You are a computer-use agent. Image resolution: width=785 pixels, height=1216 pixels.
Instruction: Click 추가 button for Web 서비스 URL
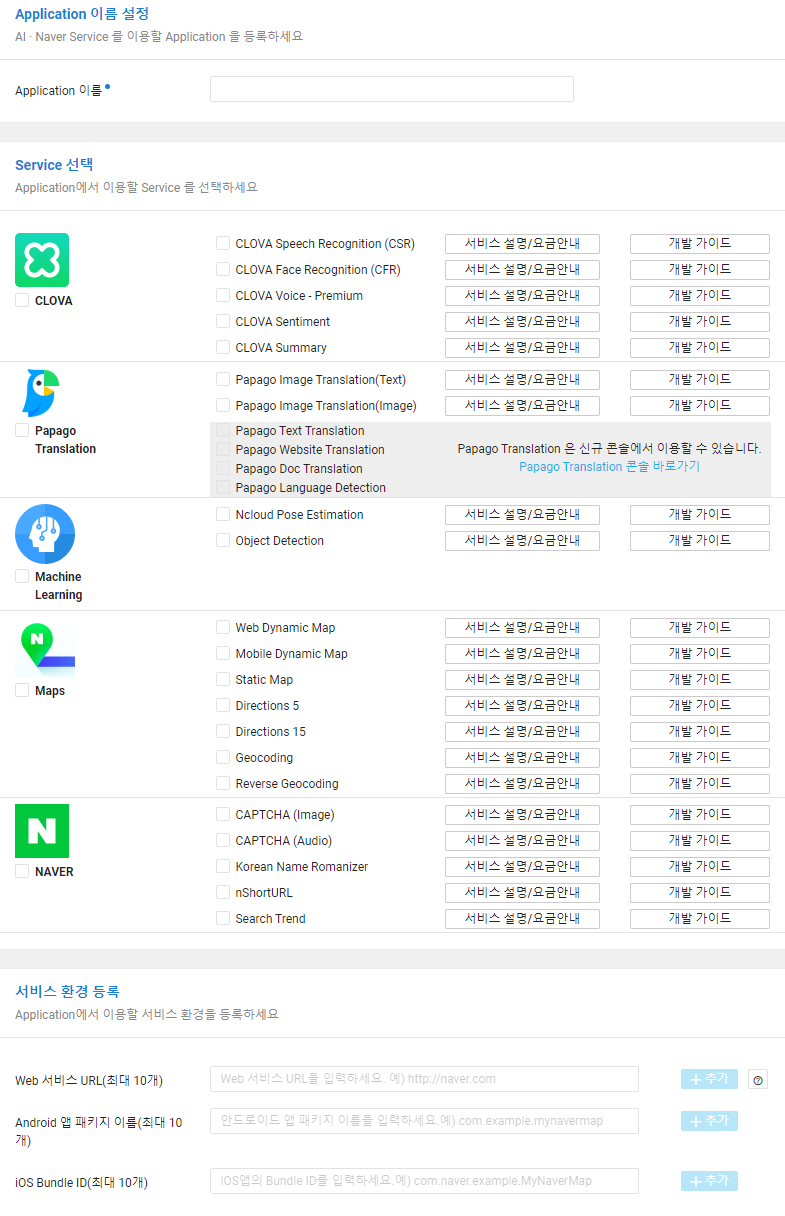[709, 1079]
